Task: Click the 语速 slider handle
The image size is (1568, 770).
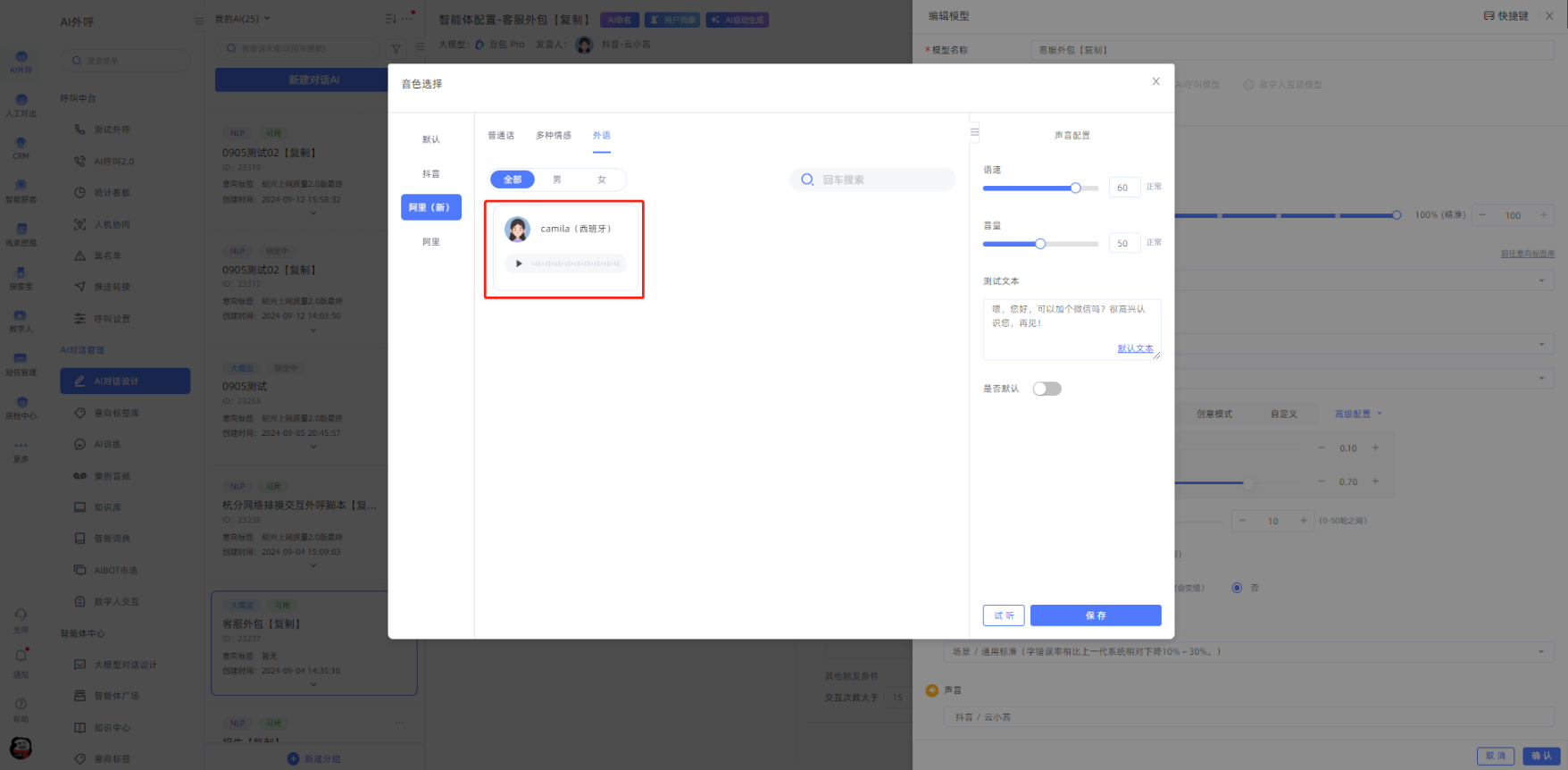Action: (x=1075, y=188)
